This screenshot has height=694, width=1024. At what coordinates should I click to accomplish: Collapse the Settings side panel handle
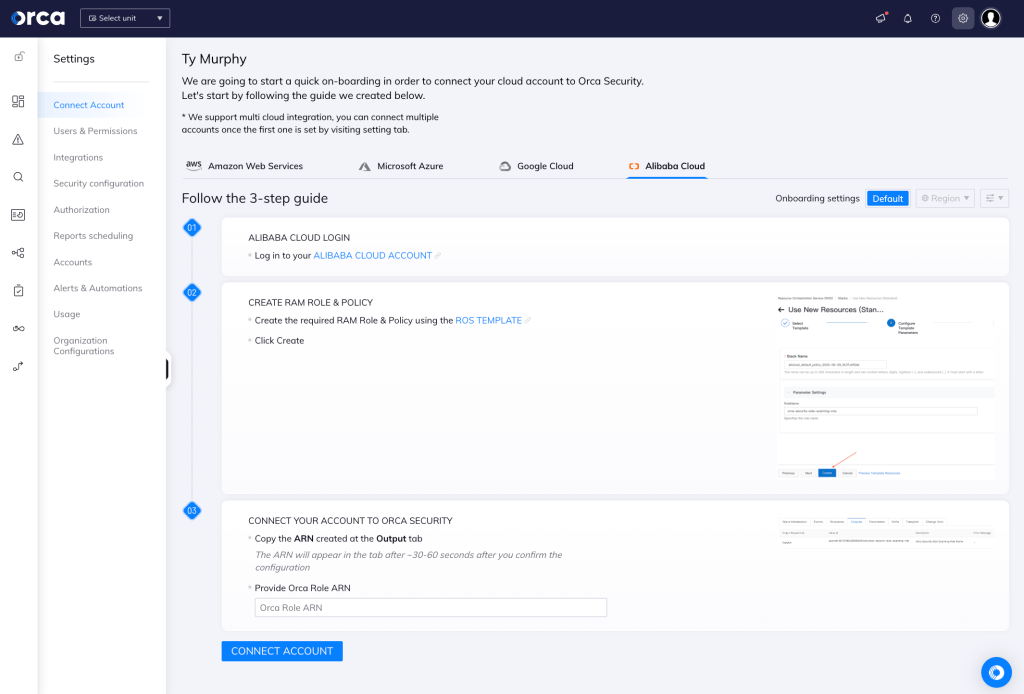point(168,370)
